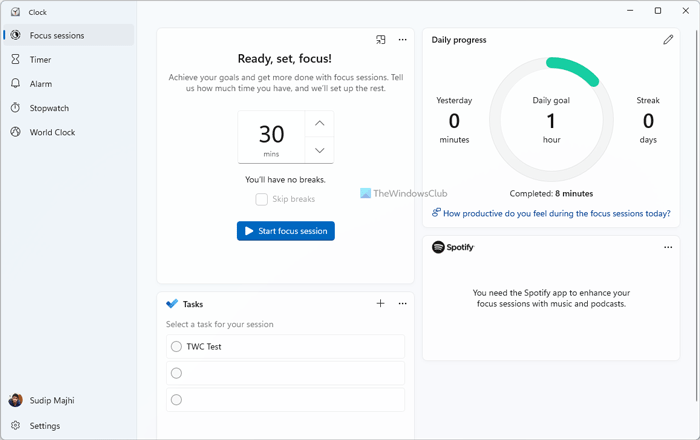Click the add task plus icon
700x440 pixels.
380,303
